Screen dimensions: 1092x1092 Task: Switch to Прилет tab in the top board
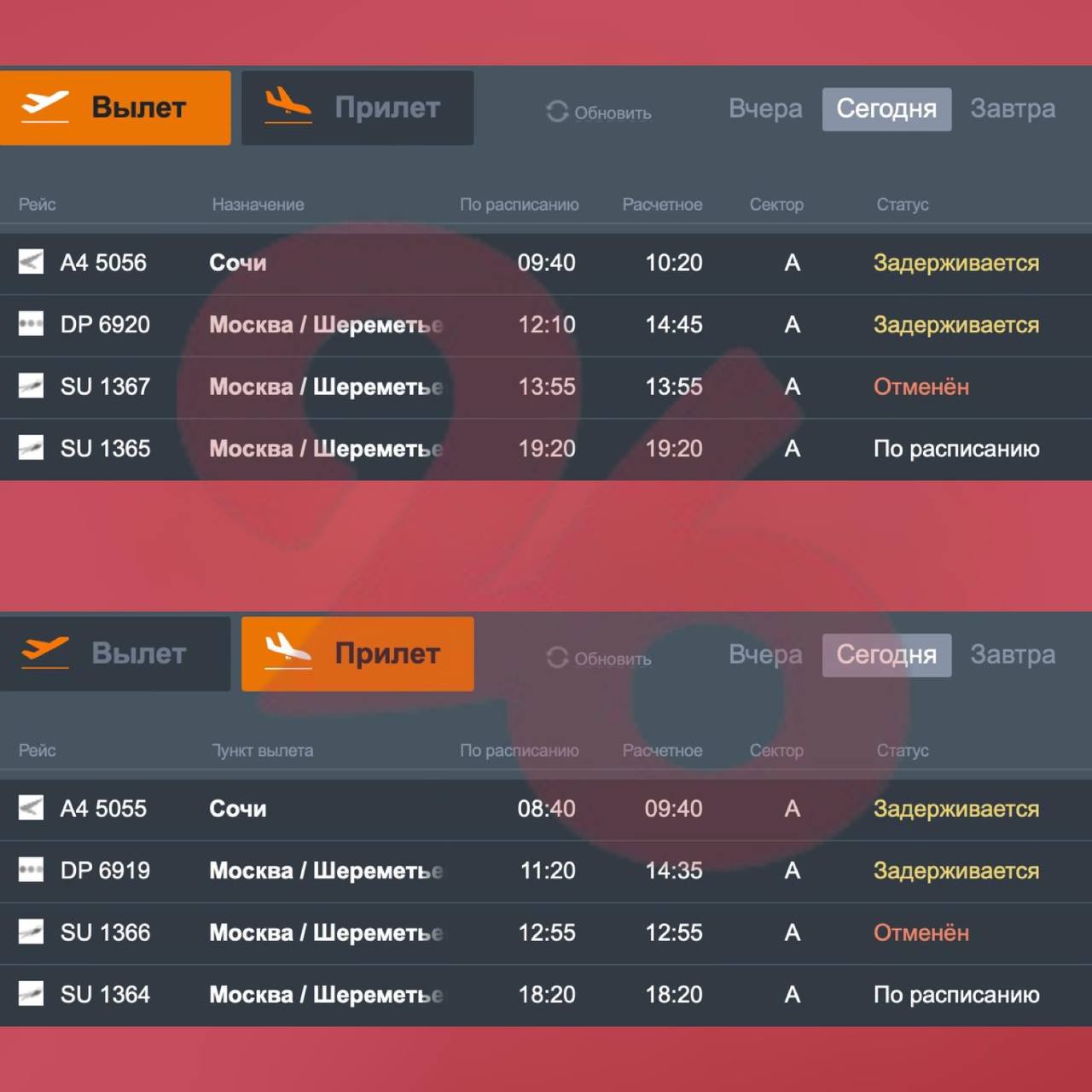pos(357,107)
